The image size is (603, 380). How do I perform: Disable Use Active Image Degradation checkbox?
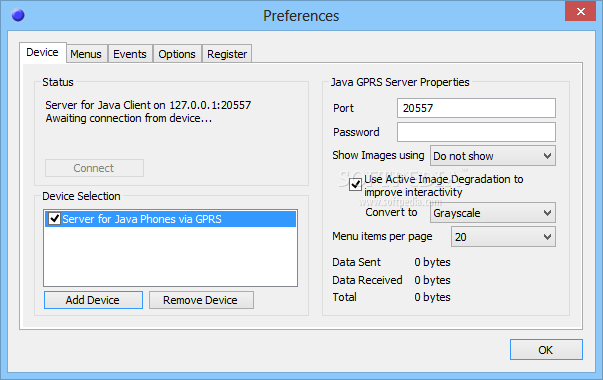[x=355, y=185]
